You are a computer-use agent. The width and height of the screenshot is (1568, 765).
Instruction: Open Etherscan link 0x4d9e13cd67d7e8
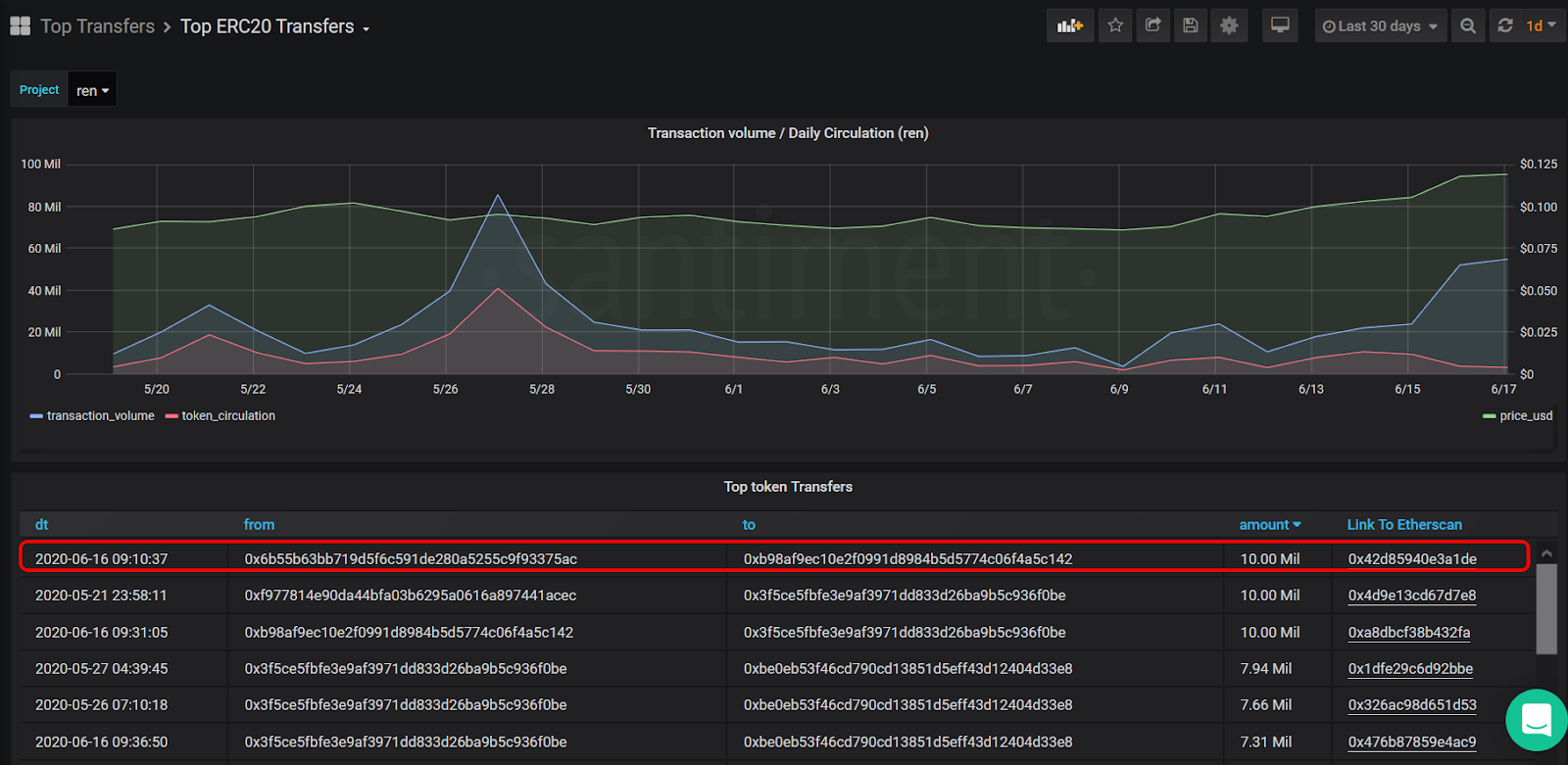[1411, 596]
